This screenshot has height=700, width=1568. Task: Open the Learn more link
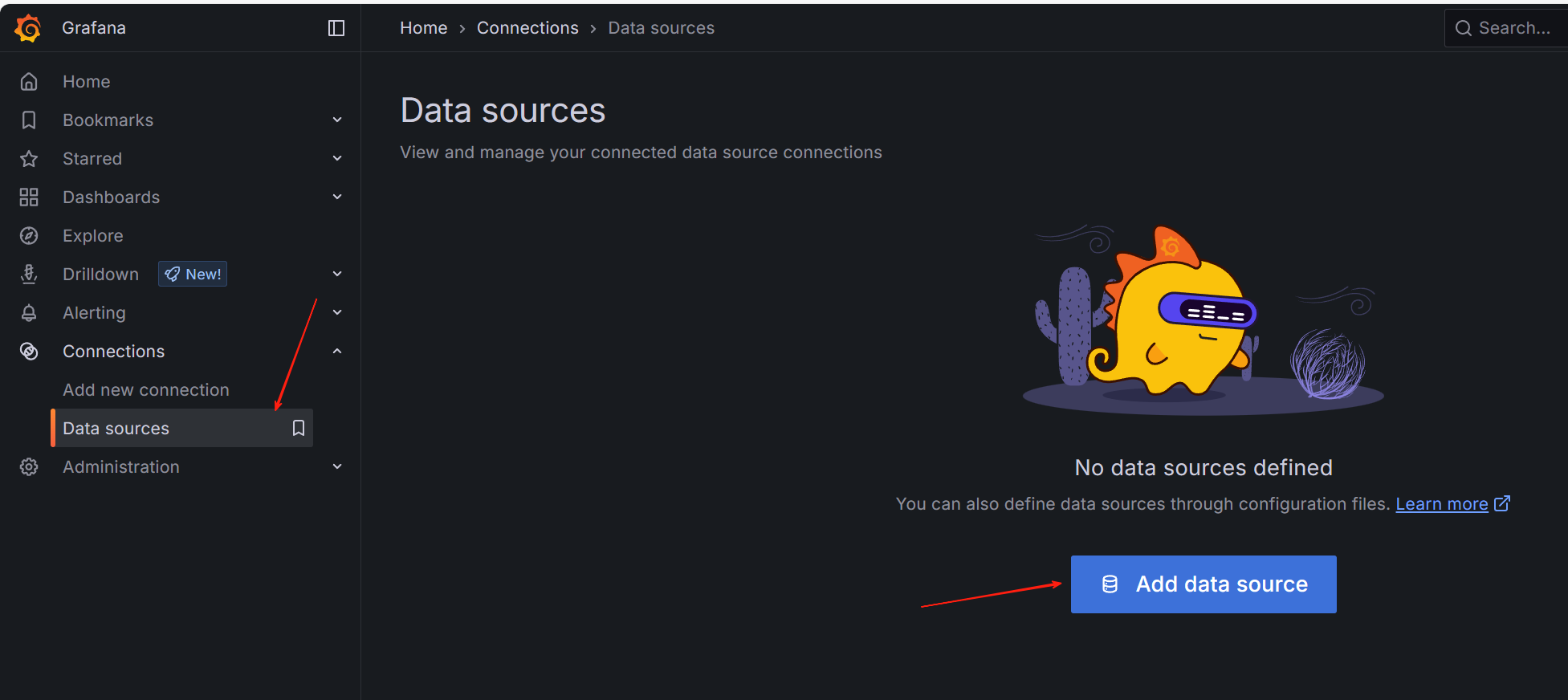click(1442, 504)
